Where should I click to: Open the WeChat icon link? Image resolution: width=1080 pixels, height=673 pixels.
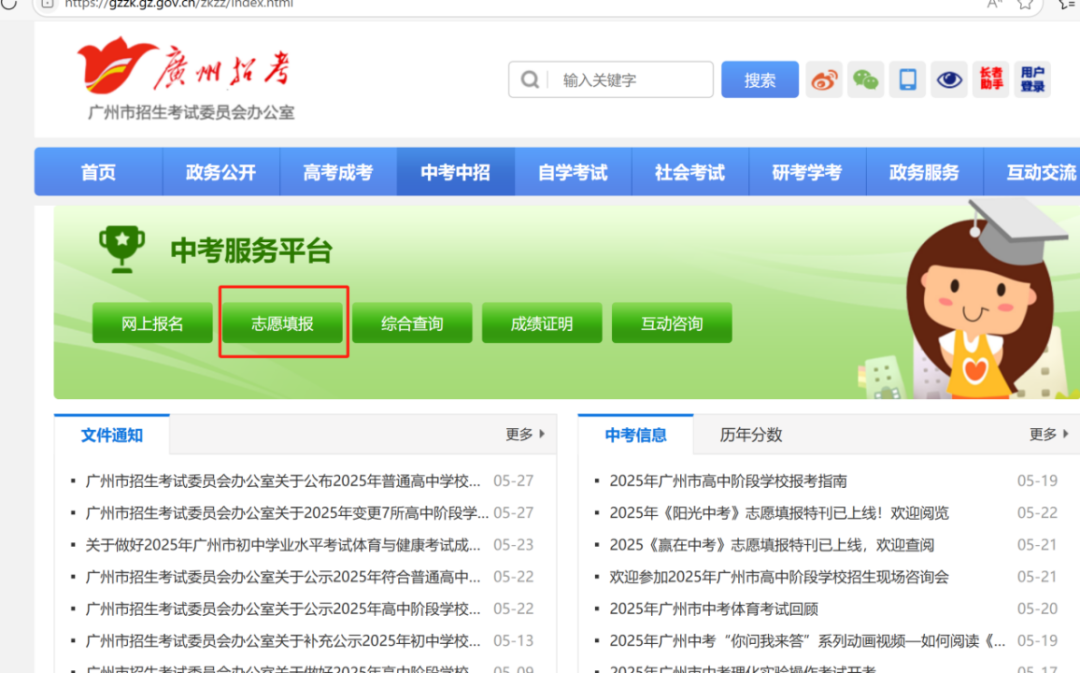tap(866, 80)
